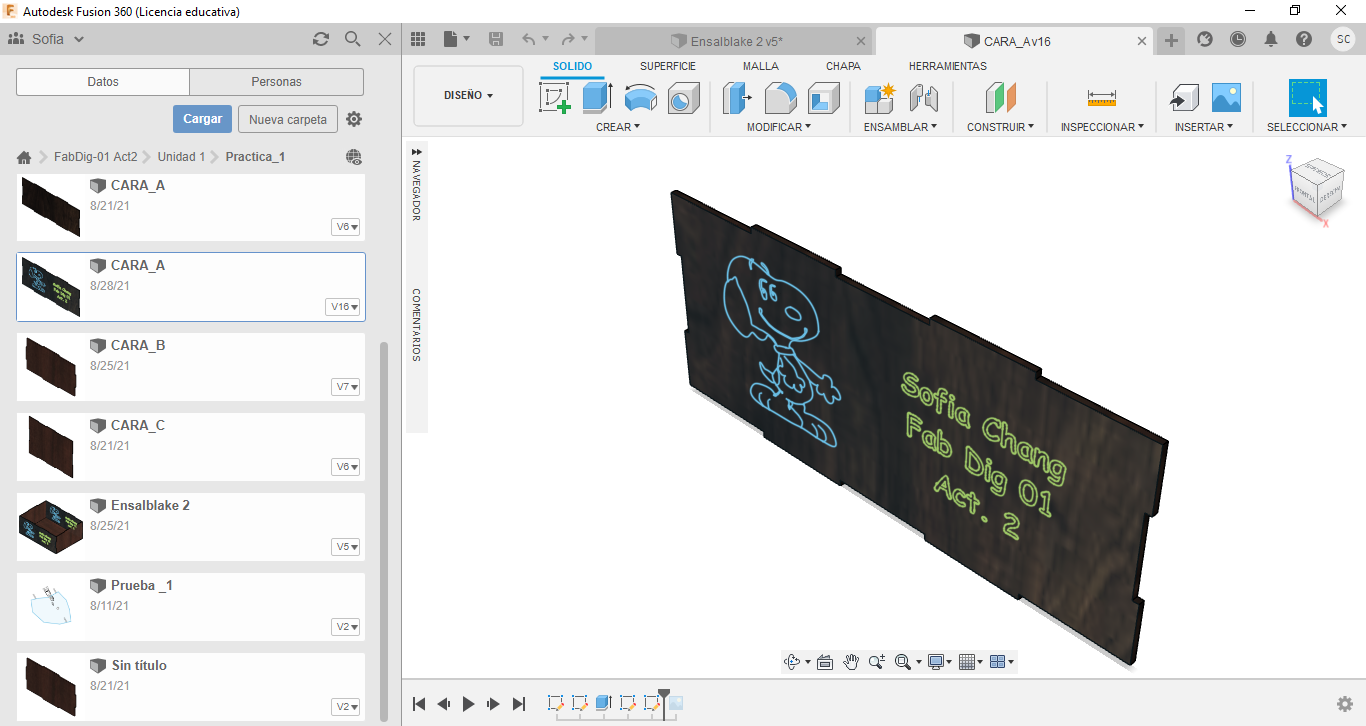Screen dimensions: 1366x726
Task: Open the Job Status clock icon
Action: point(1238,39)
